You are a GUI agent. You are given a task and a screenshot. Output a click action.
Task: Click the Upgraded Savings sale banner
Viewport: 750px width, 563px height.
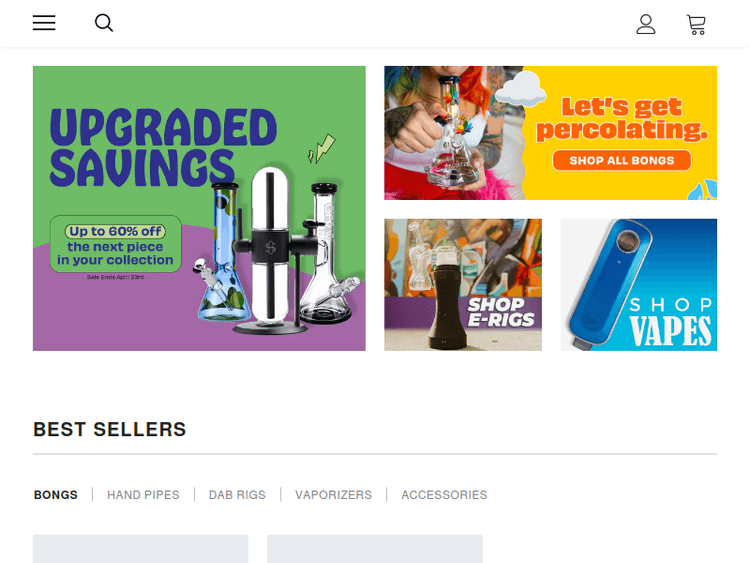[x=199, y=208]
